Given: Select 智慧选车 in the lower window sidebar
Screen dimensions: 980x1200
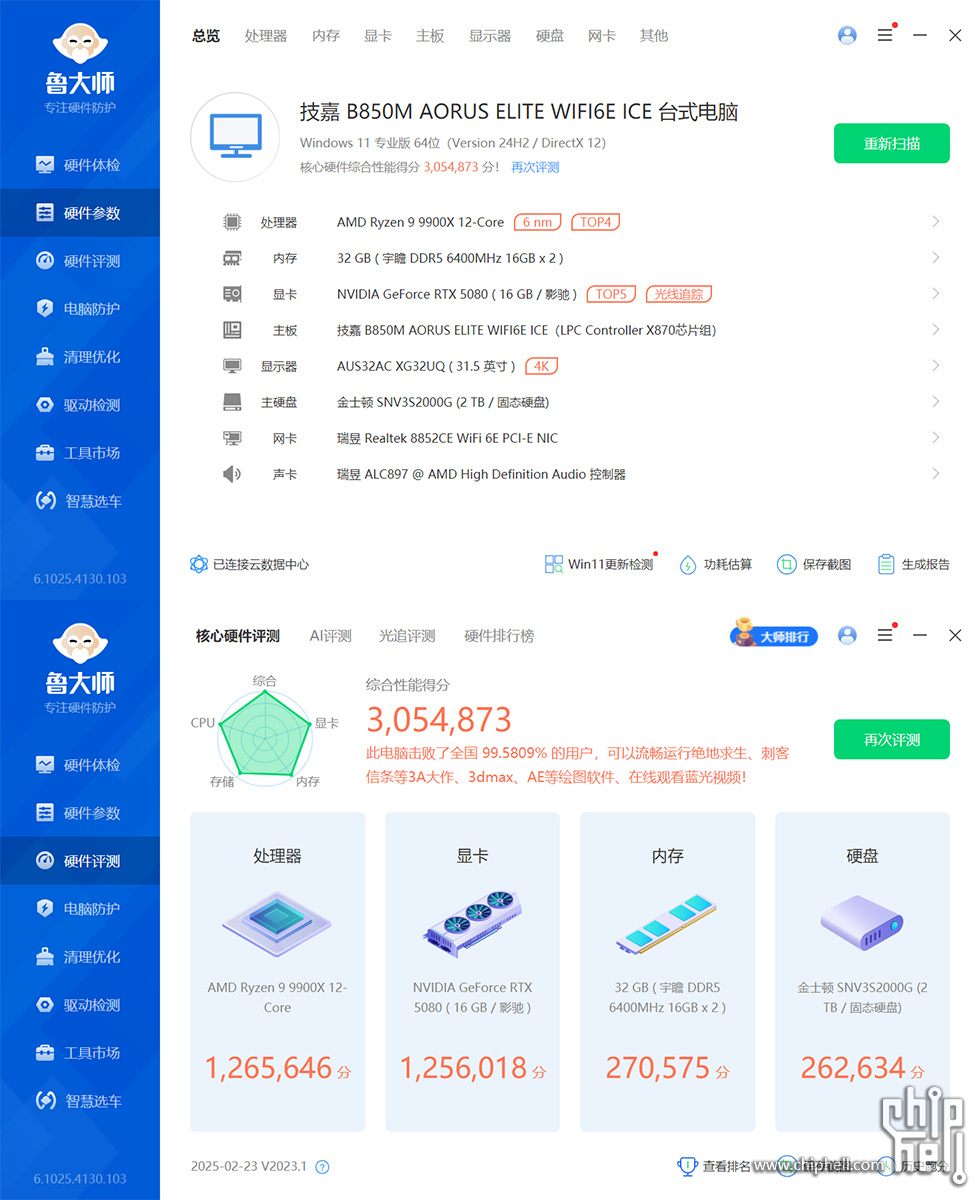Looking at the screenshot, I should coord(80,1101).
